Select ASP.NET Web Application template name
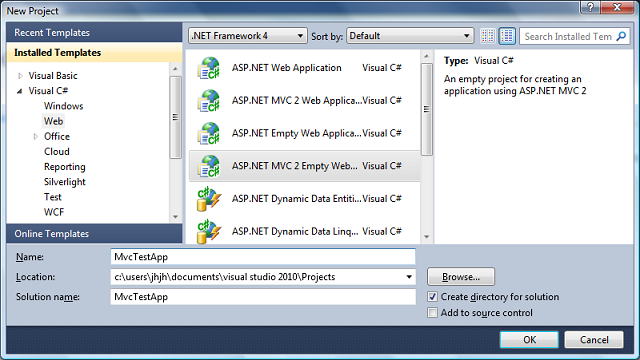Image resolution: width=640 pixels, height=360 pixels. (x=287, y=68)
